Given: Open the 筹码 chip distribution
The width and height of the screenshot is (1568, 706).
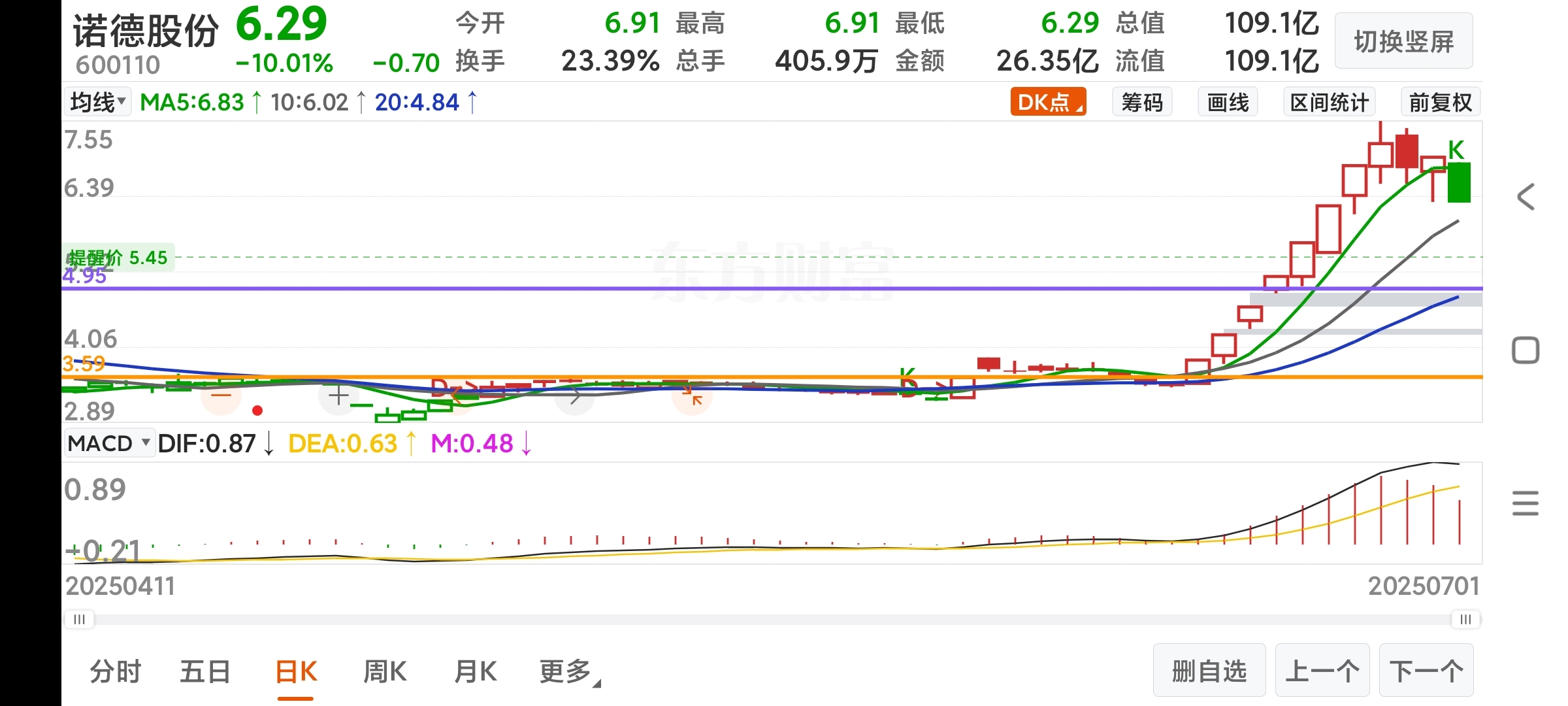Looking at the screenshot, I should (x=1142, y=102).
